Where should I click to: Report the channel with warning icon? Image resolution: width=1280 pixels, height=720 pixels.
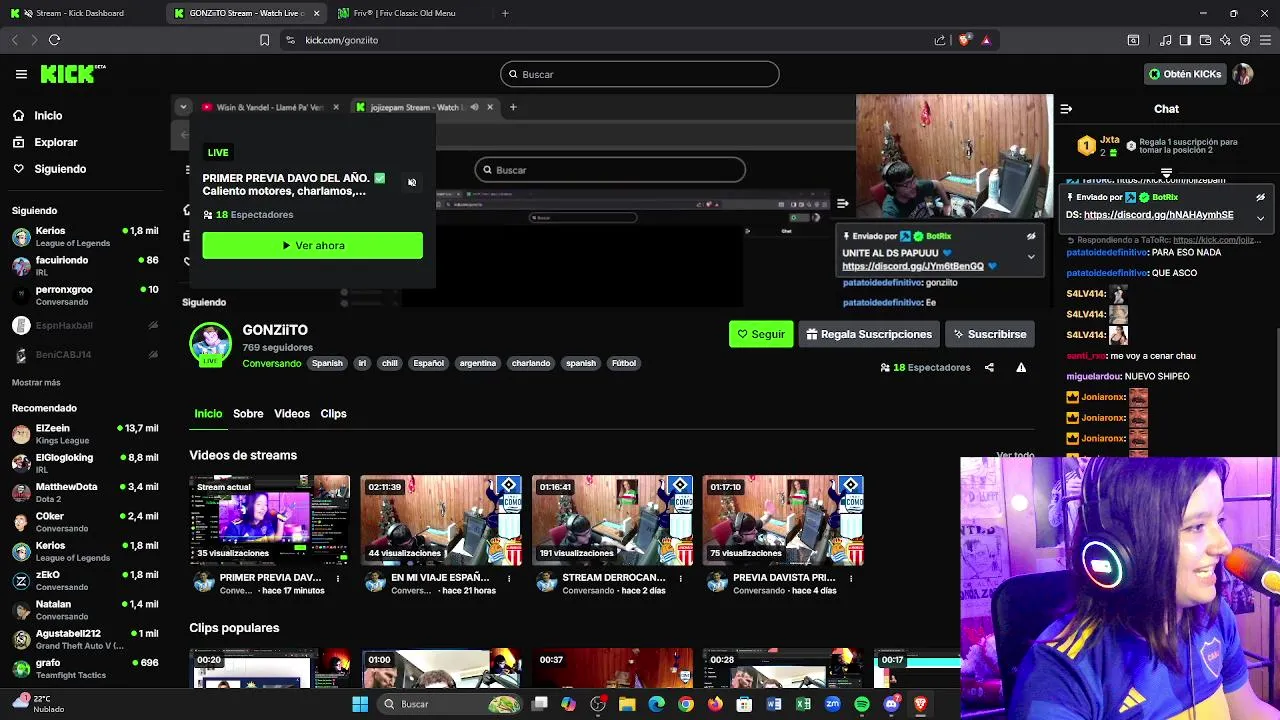[1021, 367]
